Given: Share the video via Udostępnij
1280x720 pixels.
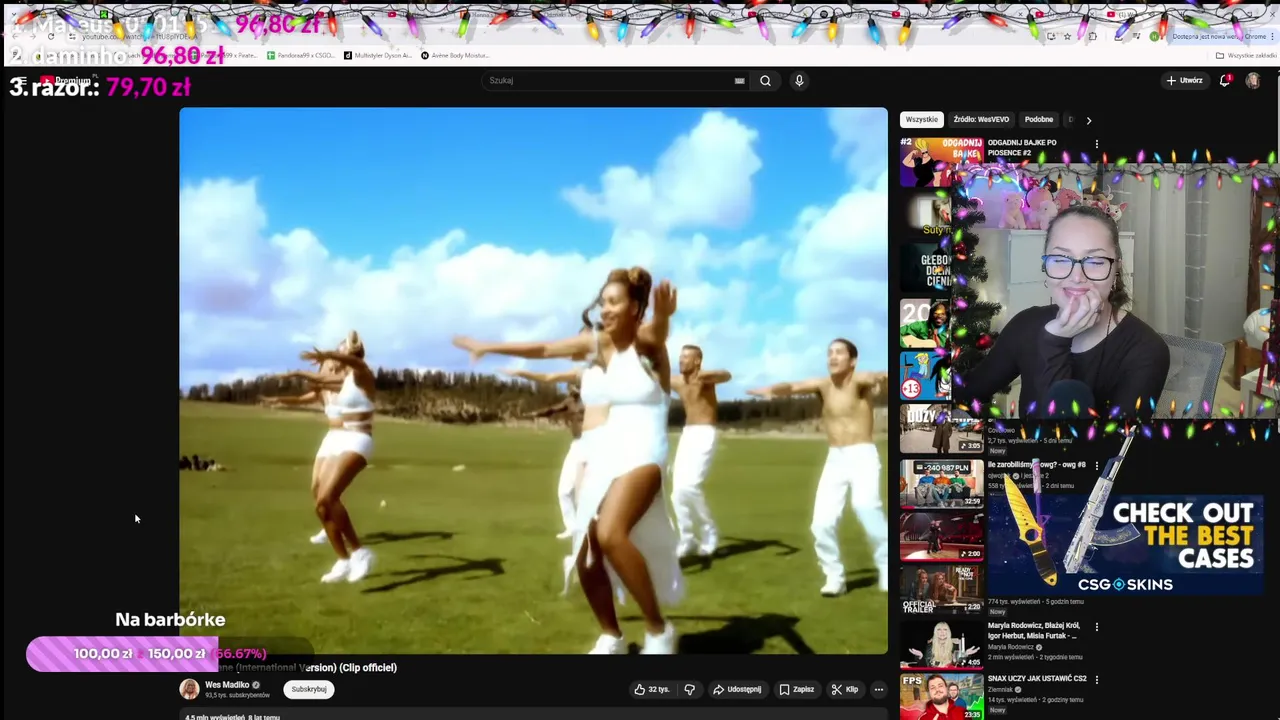Looking at the screenshot, I should point(737,689).
